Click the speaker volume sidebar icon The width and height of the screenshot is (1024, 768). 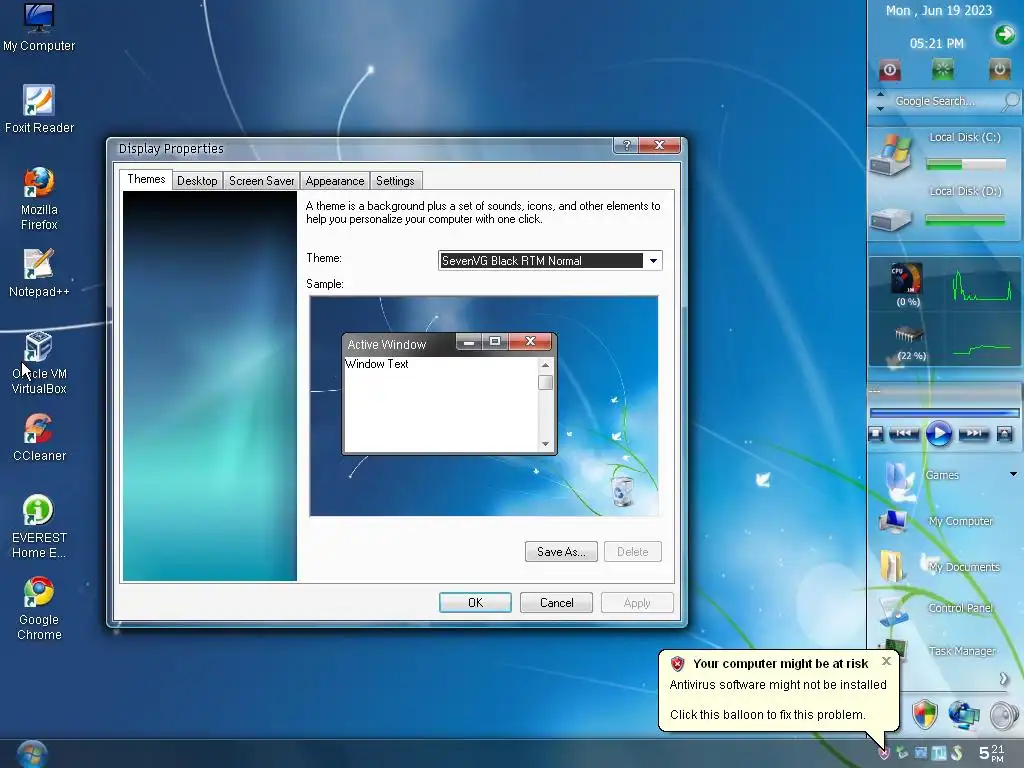1004,715
